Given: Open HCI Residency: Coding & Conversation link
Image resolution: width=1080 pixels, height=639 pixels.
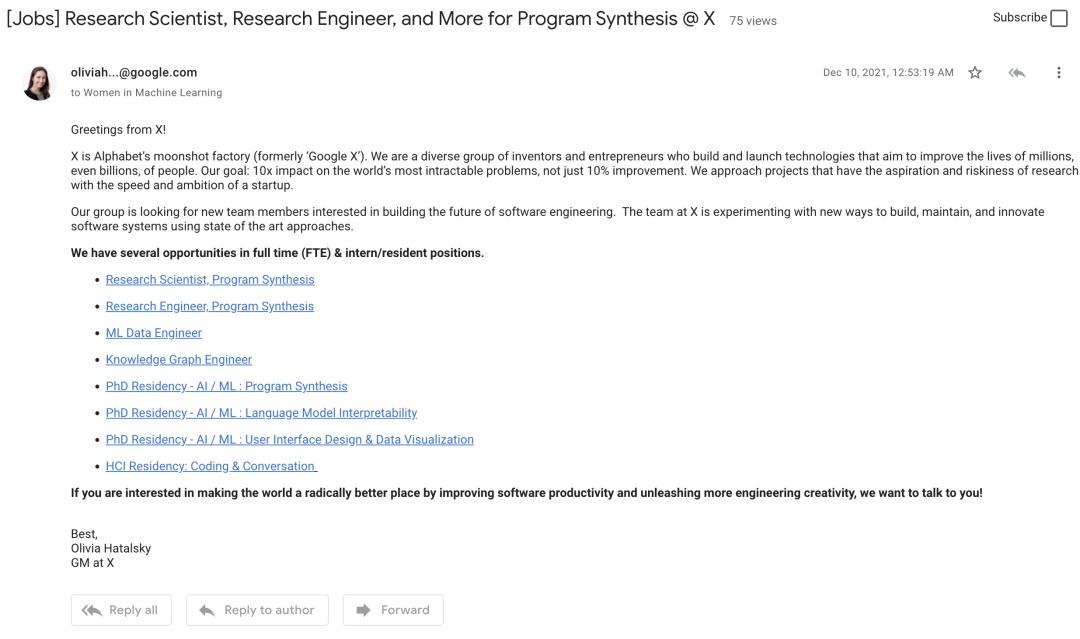Looking at the screenshot, I should [x=211, y=466].
